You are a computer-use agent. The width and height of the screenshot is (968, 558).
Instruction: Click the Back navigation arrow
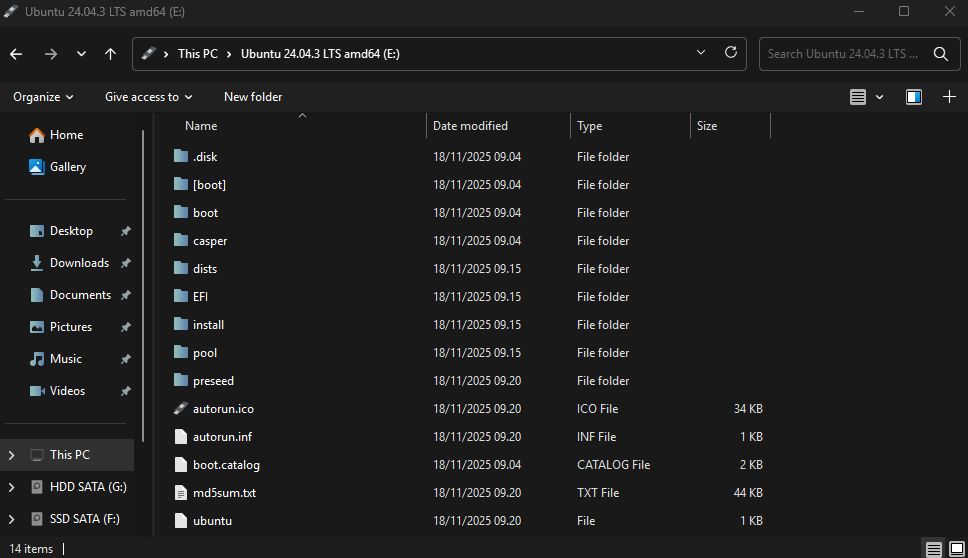tap(16, 54)
